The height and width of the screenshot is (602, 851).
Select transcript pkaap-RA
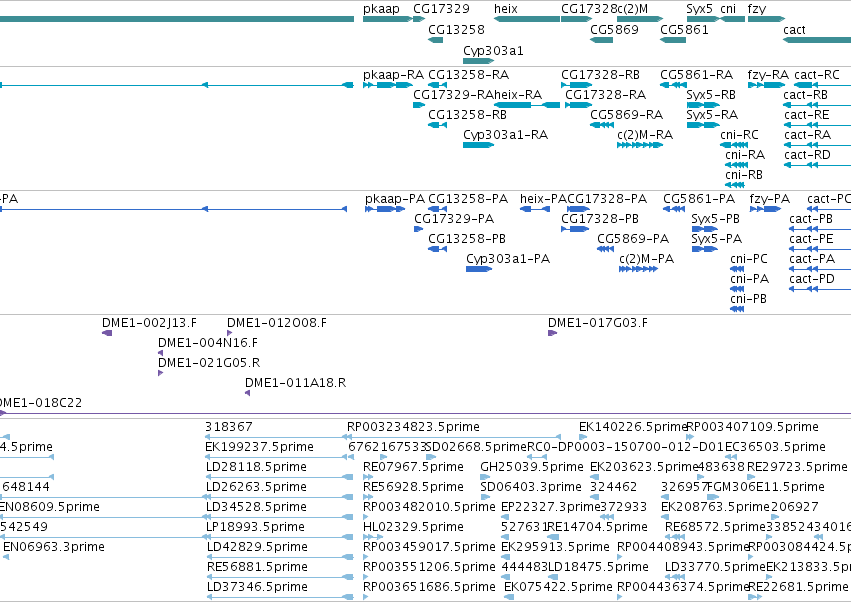(388, 85)
